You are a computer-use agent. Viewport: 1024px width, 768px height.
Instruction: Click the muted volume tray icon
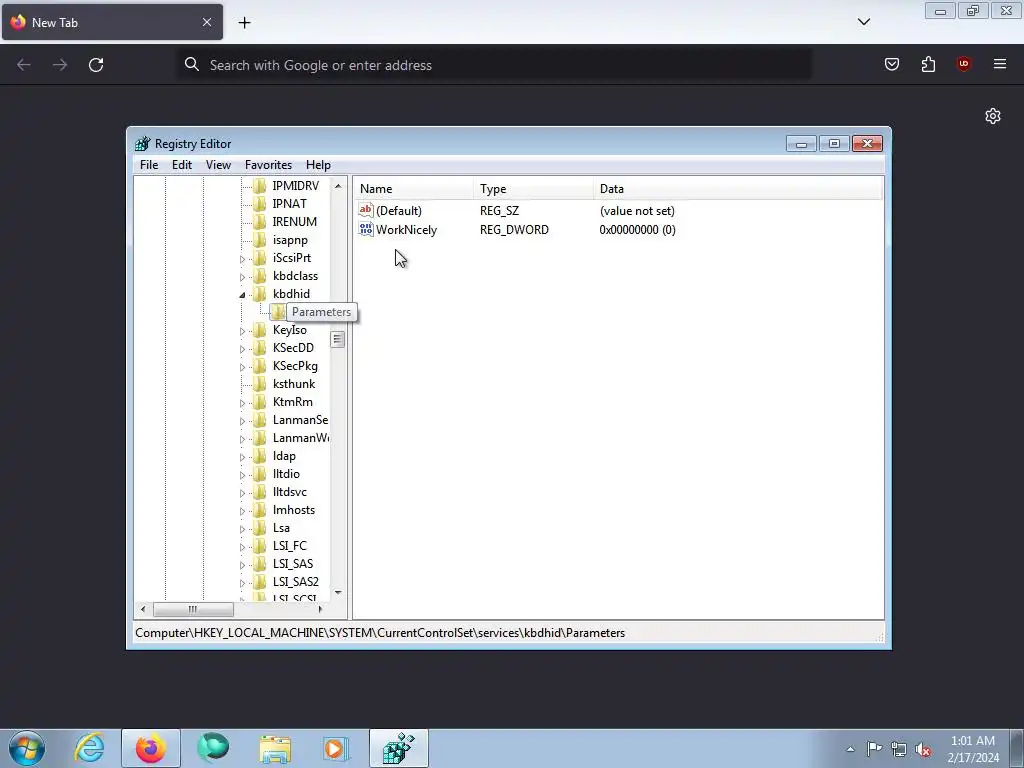923,749
